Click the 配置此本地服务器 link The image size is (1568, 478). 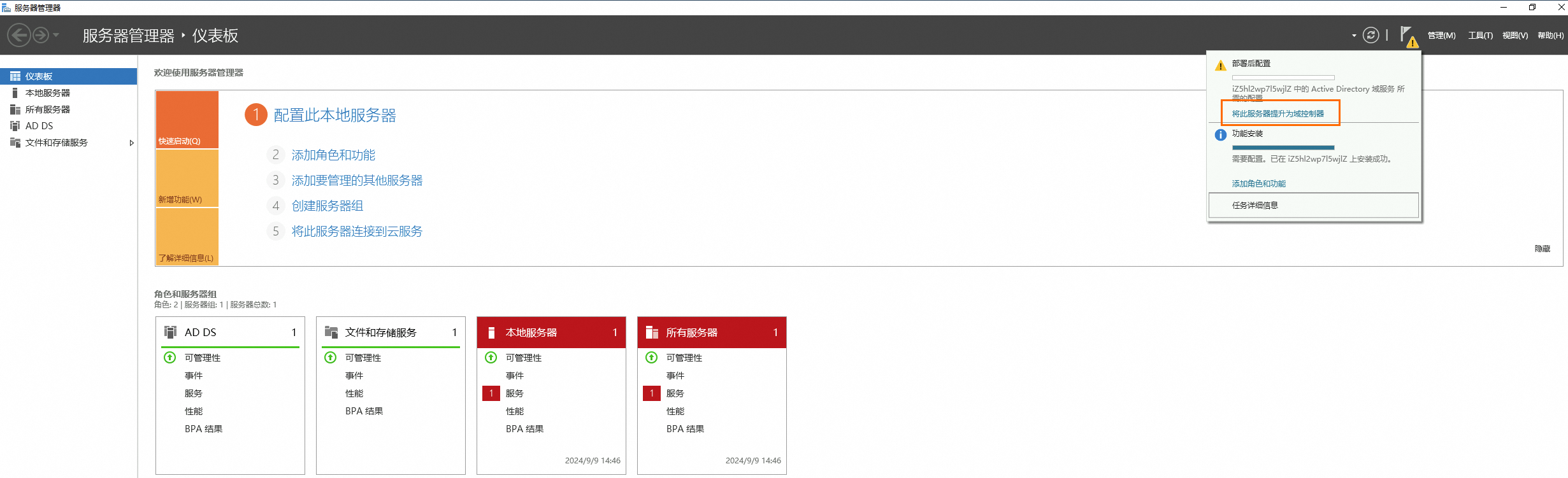click(334, 115)
